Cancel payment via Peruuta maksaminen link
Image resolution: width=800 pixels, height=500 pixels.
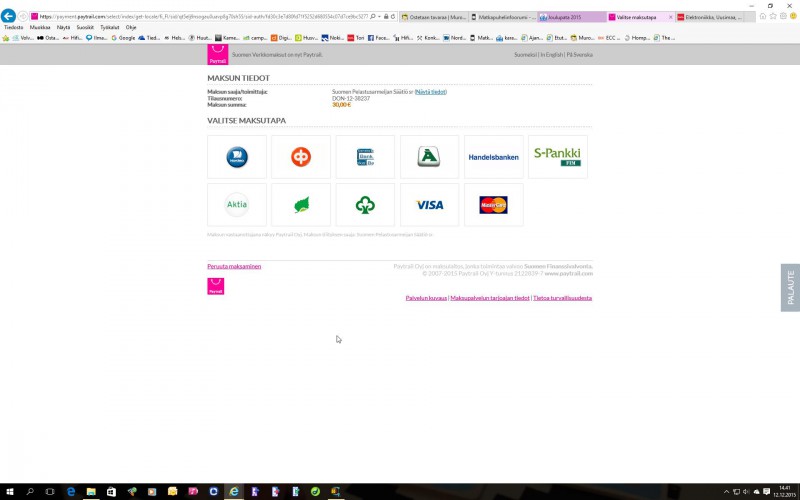click(234, 266)
